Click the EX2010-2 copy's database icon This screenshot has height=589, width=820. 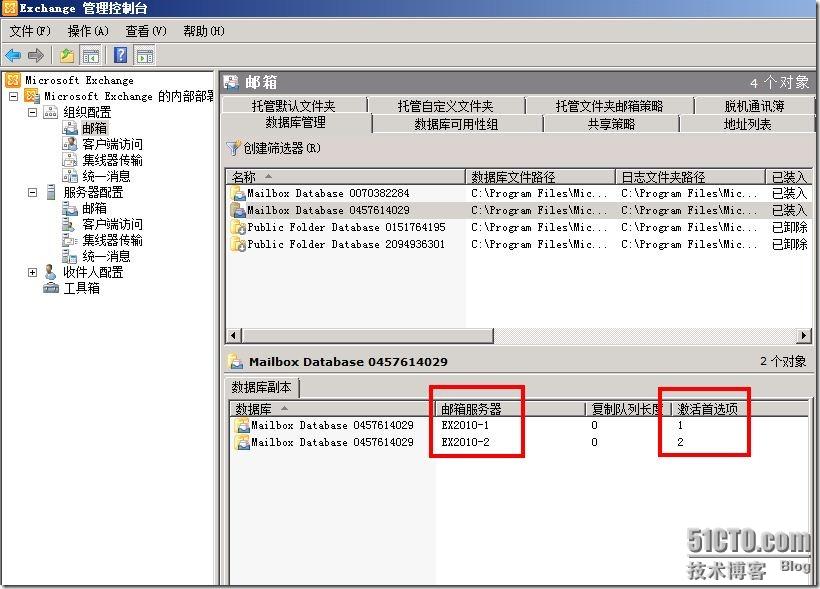coord(242,442)
